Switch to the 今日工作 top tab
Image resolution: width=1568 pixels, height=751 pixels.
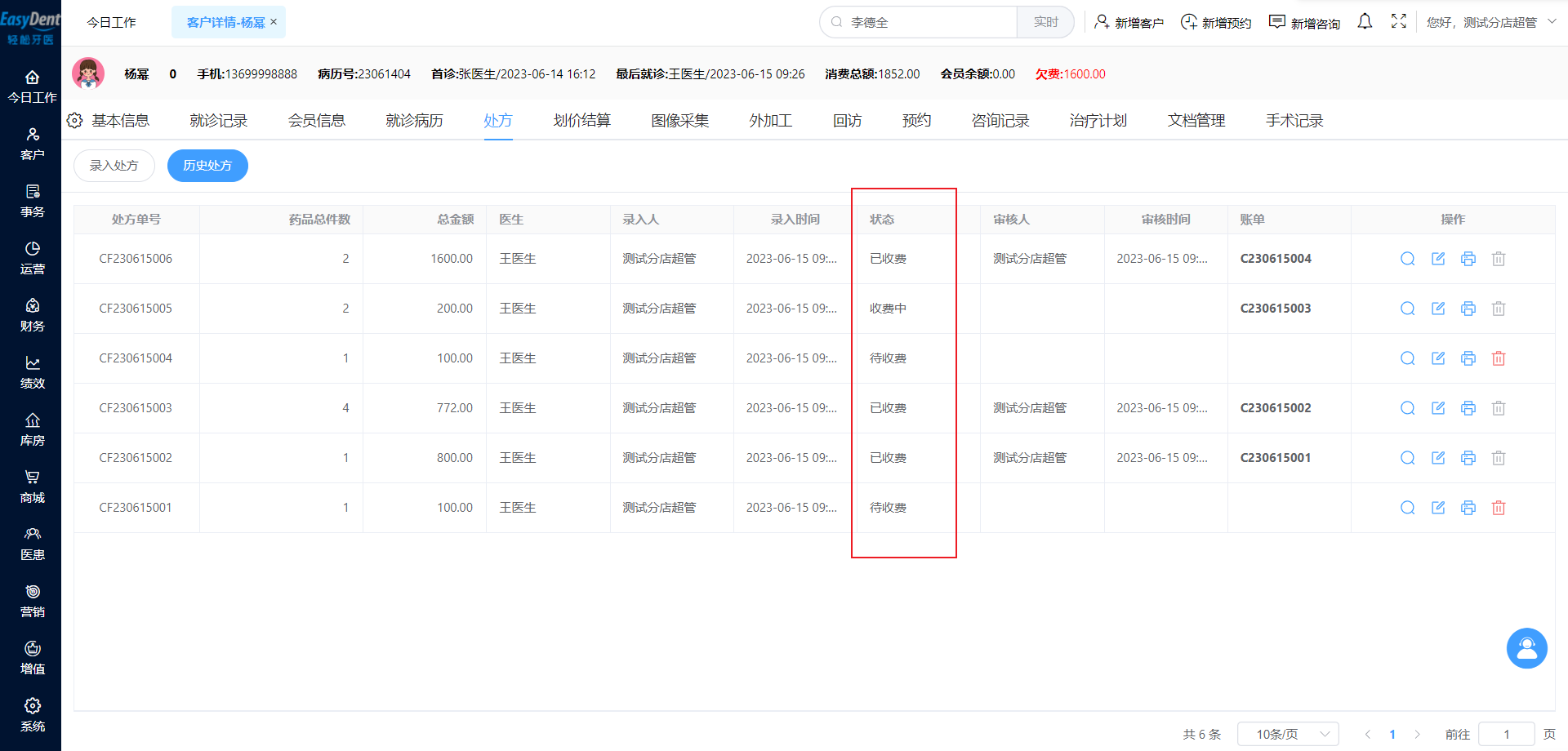pos(112,22)
